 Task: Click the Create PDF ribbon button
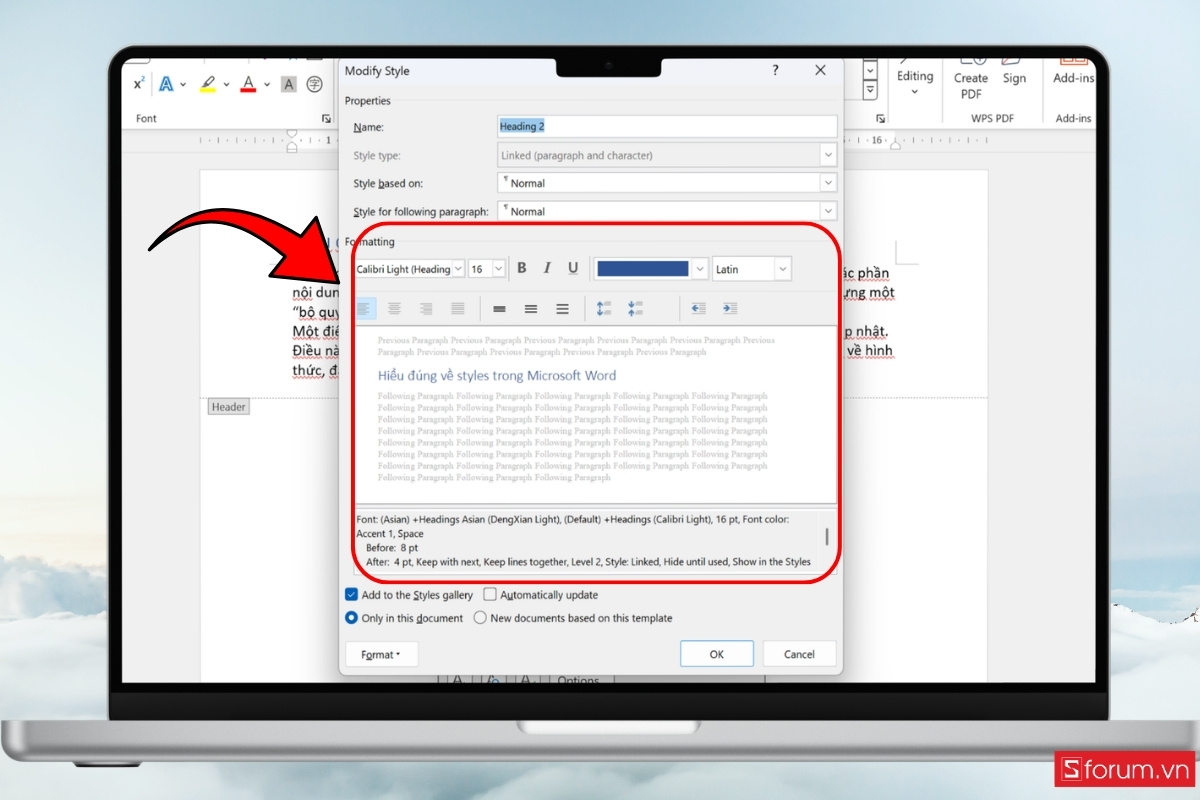[x=970, y=85]
